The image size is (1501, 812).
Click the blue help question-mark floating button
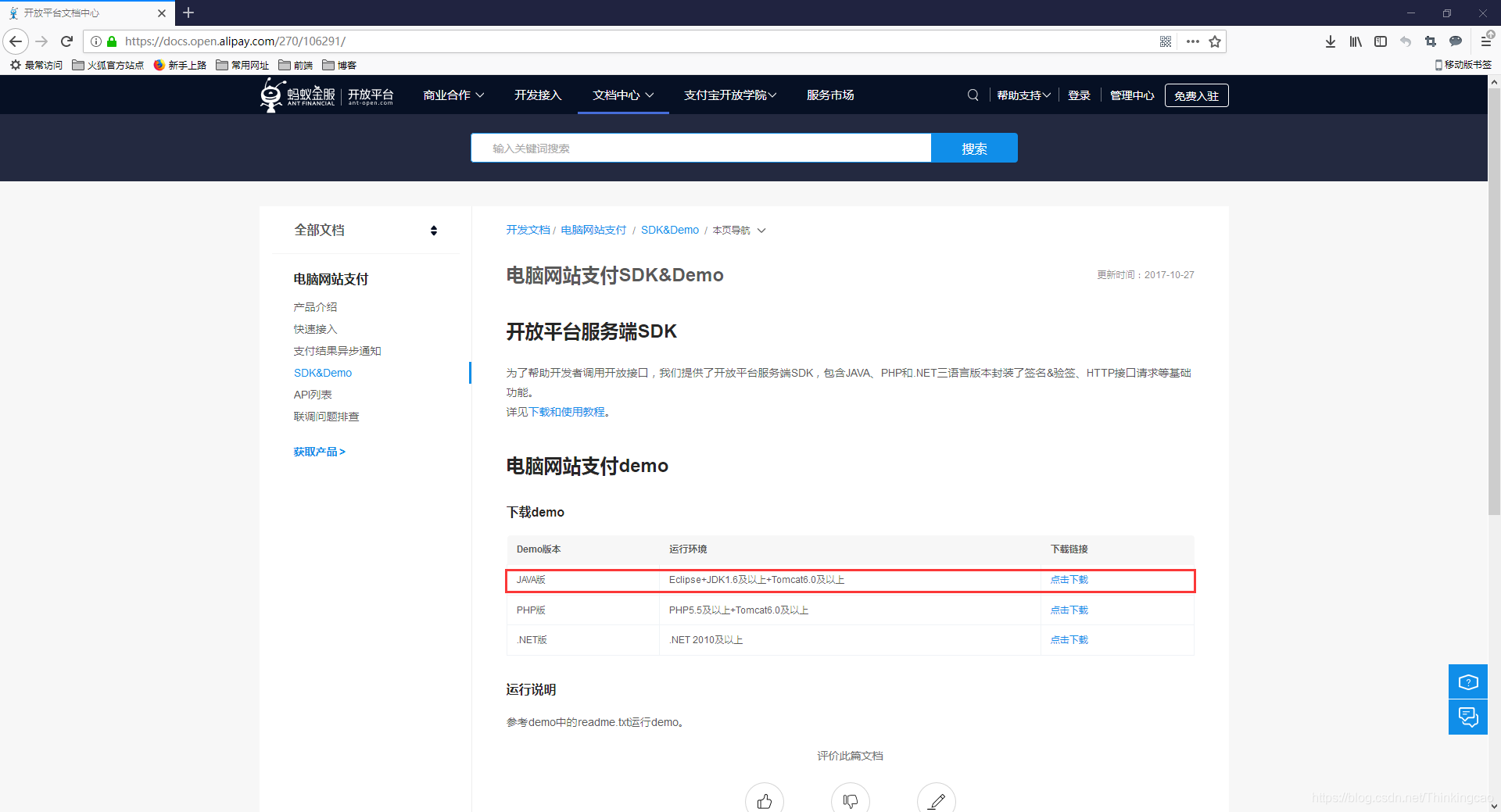click(1468, 682)
